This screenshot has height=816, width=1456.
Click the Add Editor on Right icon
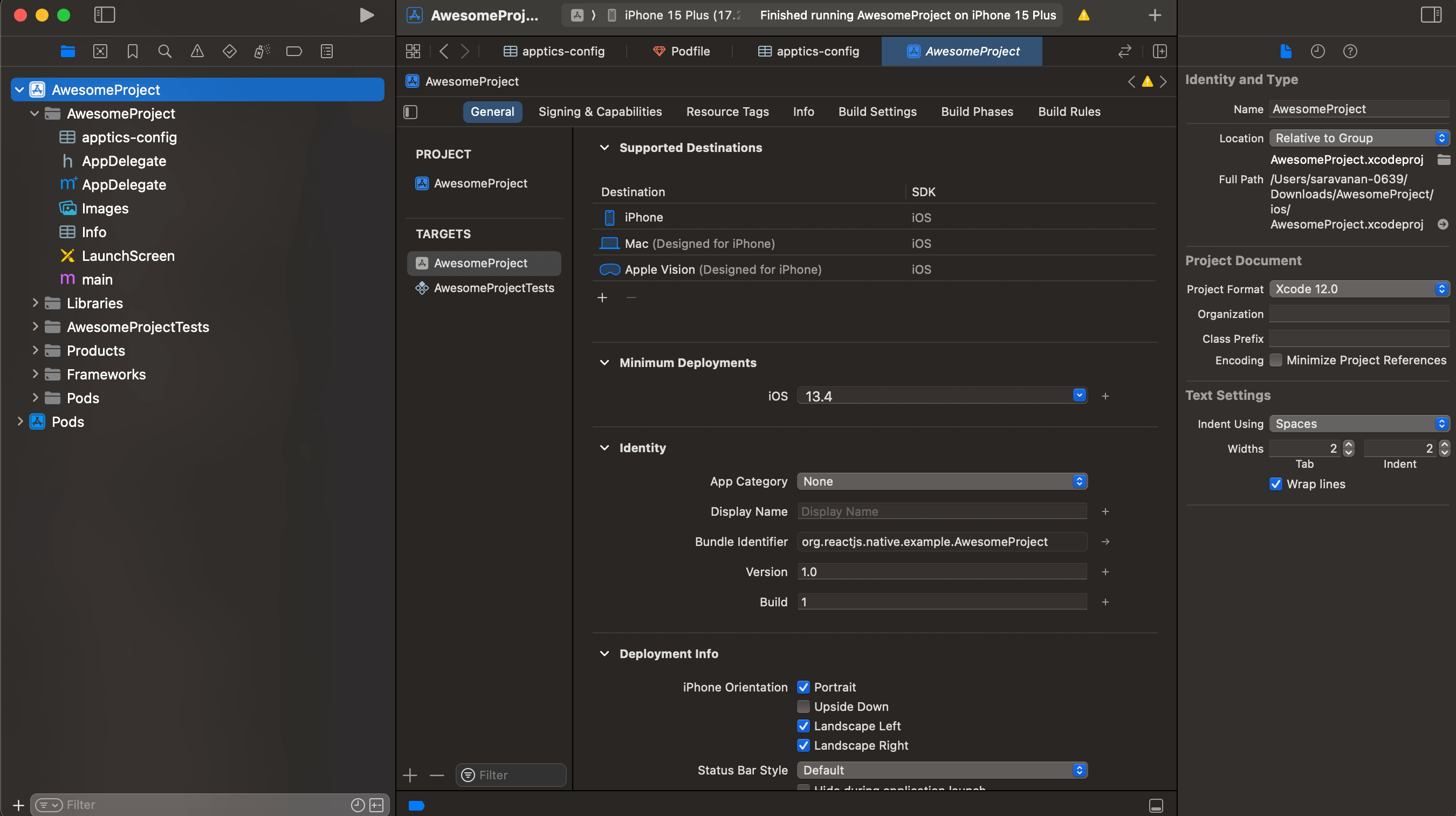point(1159,51)
